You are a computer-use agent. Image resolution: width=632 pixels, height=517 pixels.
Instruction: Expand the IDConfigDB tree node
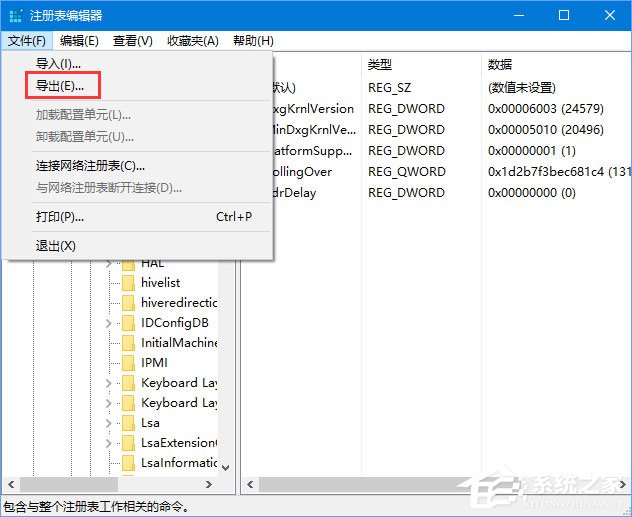108,323
